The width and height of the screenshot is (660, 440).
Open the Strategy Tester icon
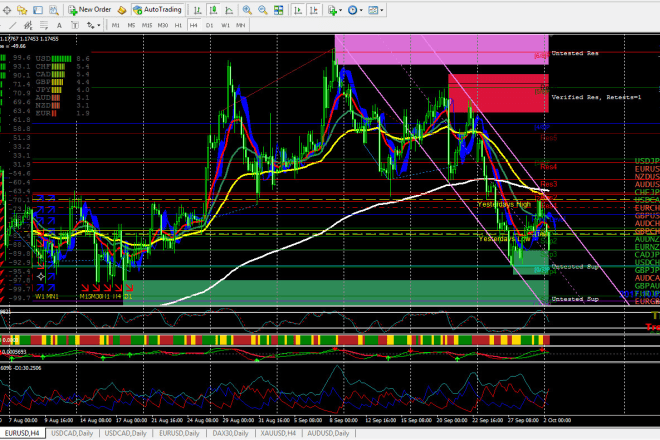click(53, 10)
